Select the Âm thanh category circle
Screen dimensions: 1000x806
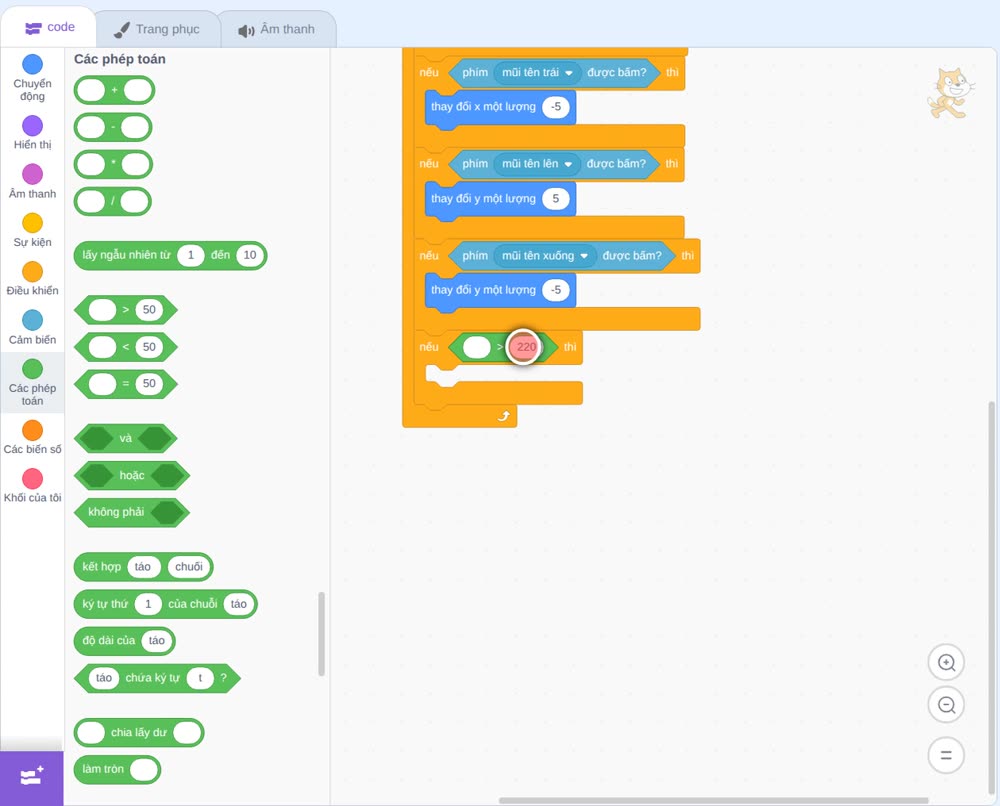[x=33, y=174]
